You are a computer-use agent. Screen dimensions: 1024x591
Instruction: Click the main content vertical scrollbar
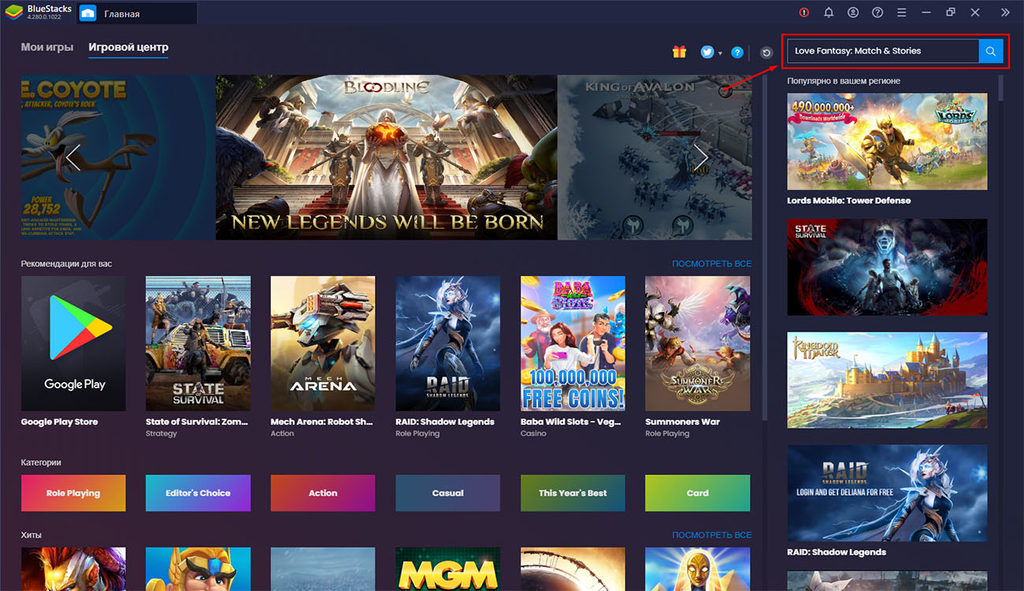[x=764, y=248]
